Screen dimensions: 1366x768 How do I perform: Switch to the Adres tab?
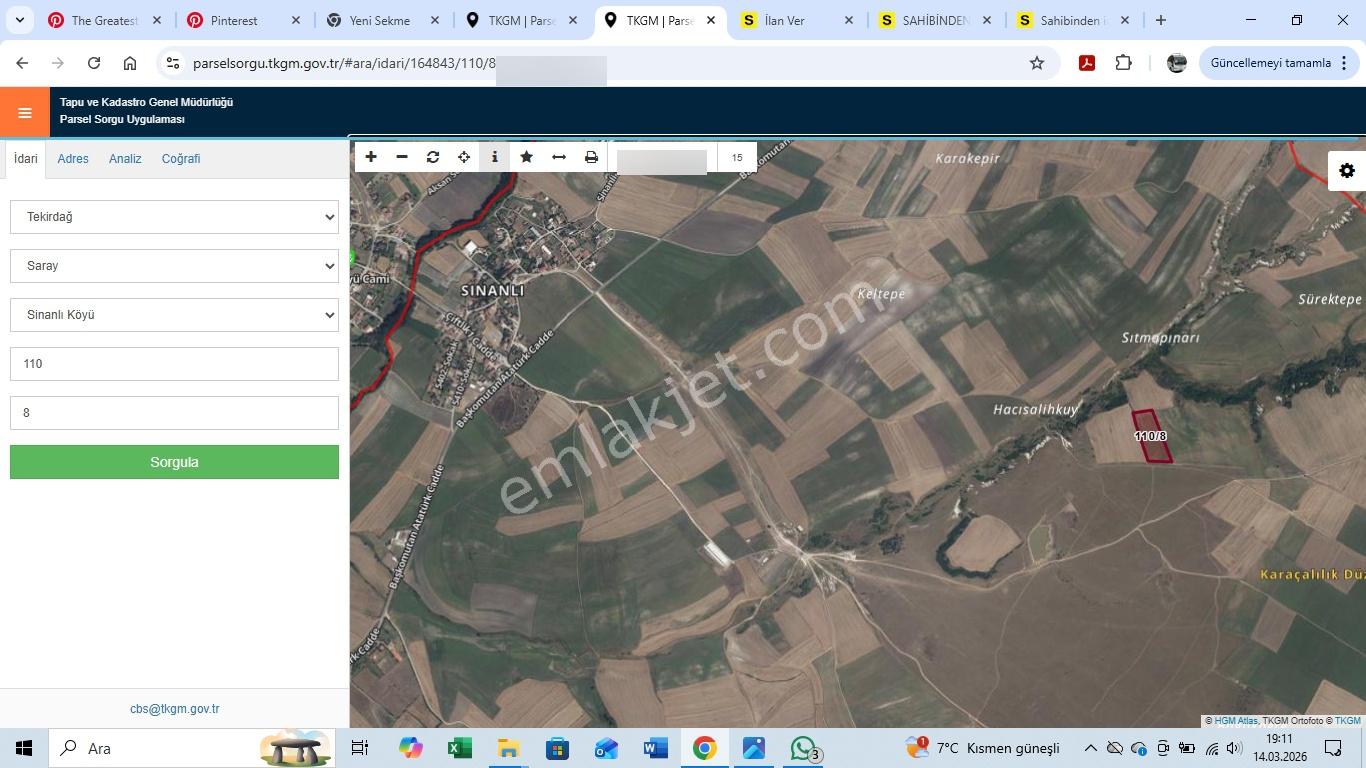[73, 159]
